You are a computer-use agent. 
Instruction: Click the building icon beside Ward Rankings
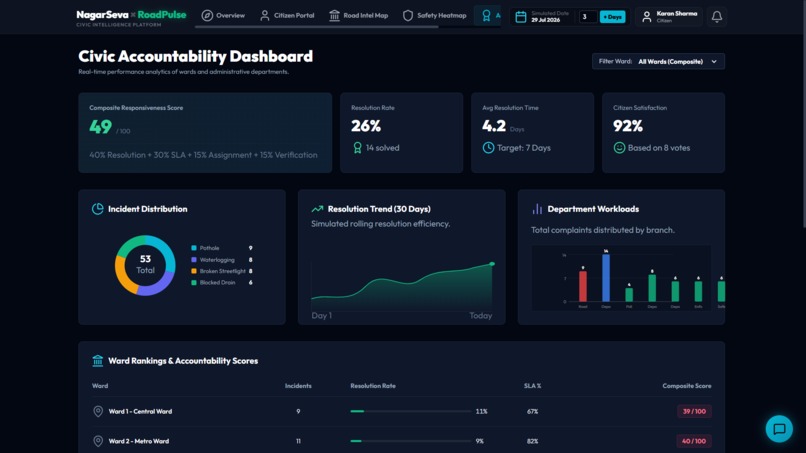(x=97, y=360)
